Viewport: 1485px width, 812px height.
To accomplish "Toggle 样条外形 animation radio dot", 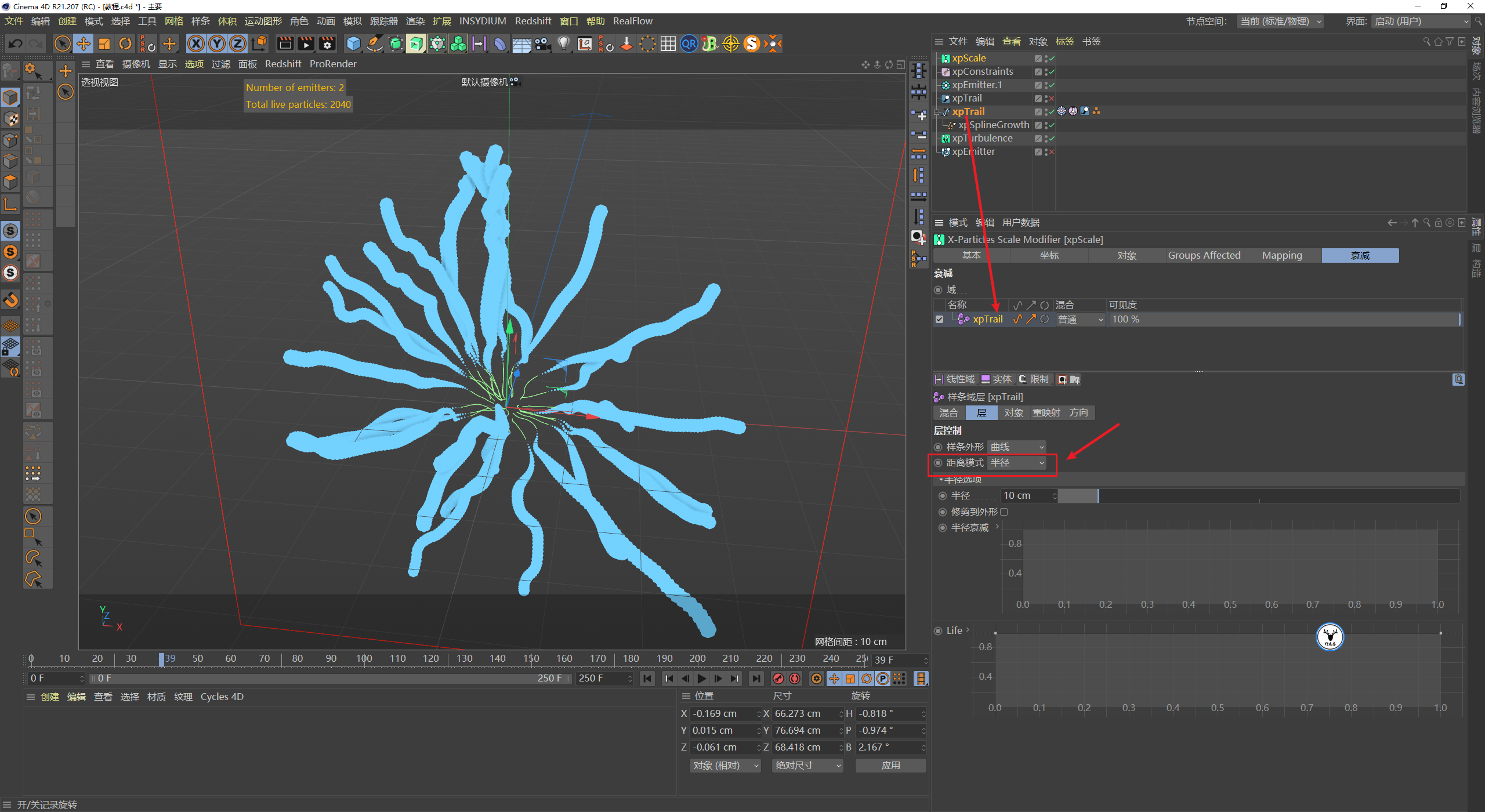I will pos(938,447).
